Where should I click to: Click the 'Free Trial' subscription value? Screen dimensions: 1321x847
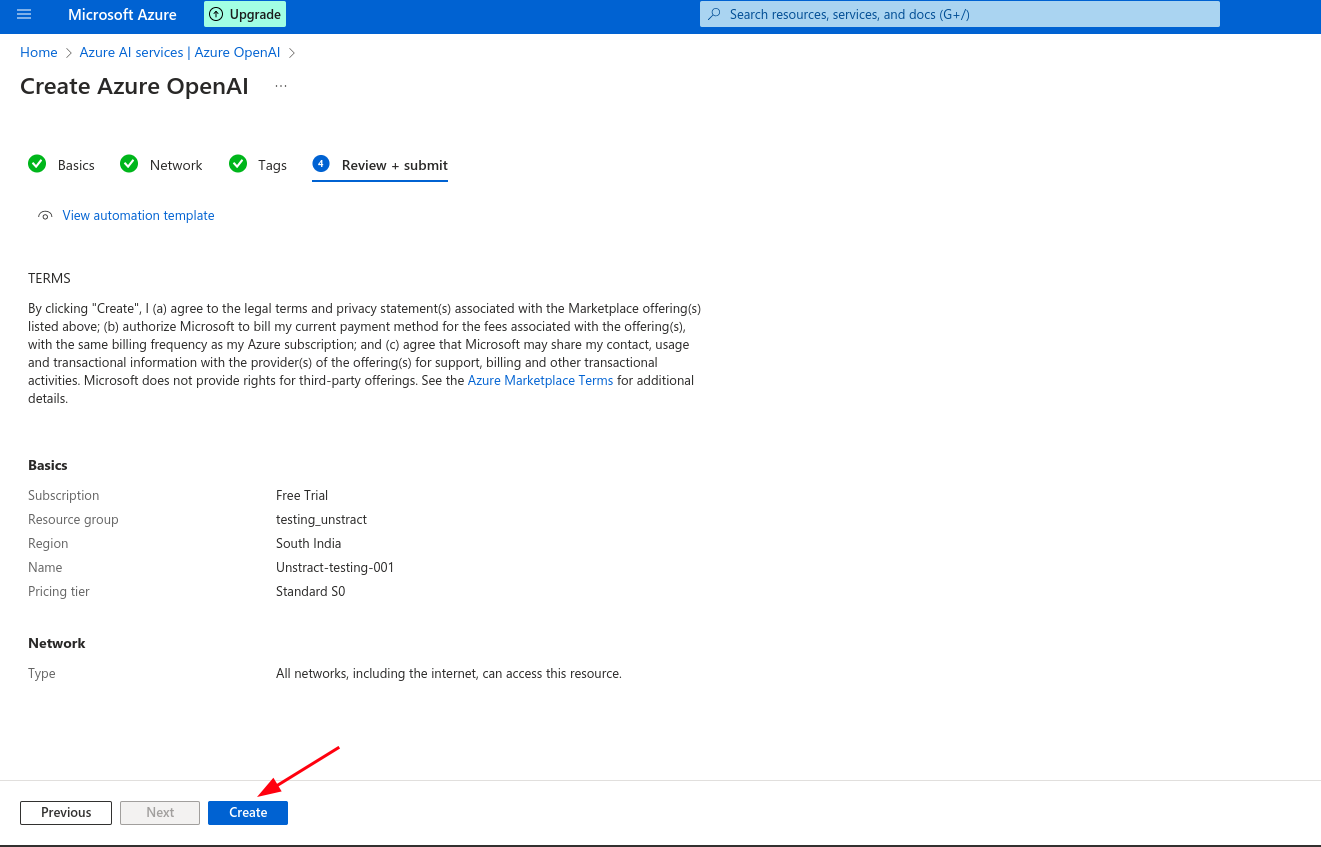tap(302, 495)
